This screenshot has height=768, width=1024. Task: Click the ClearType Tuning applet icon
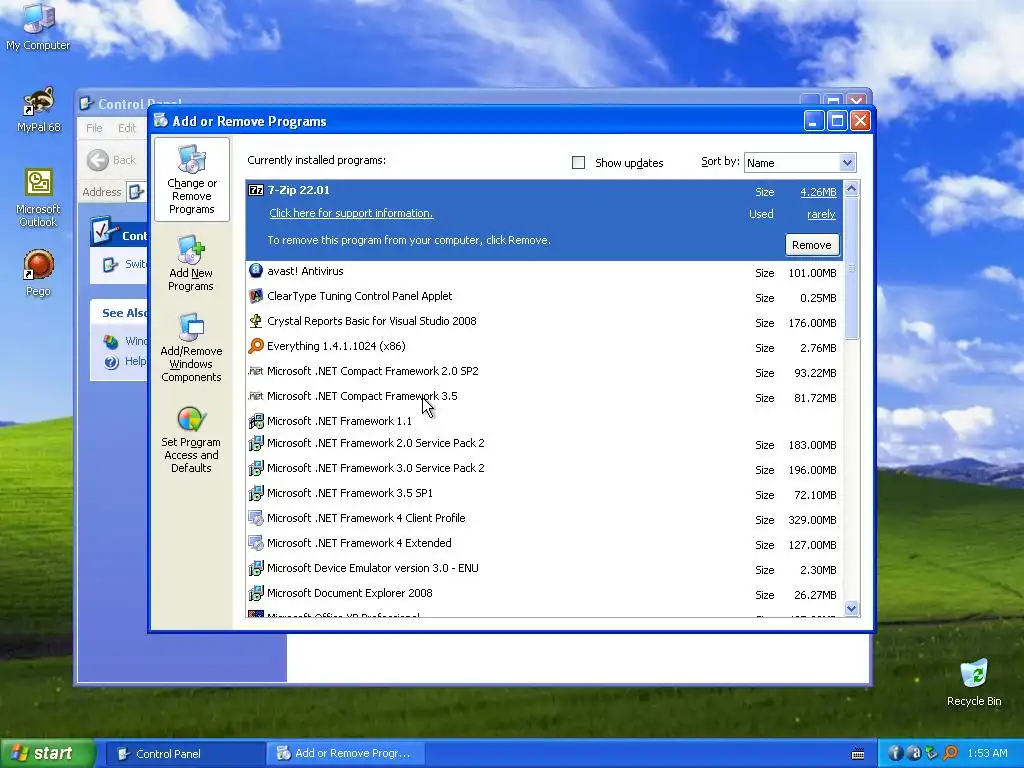point(256,296)
